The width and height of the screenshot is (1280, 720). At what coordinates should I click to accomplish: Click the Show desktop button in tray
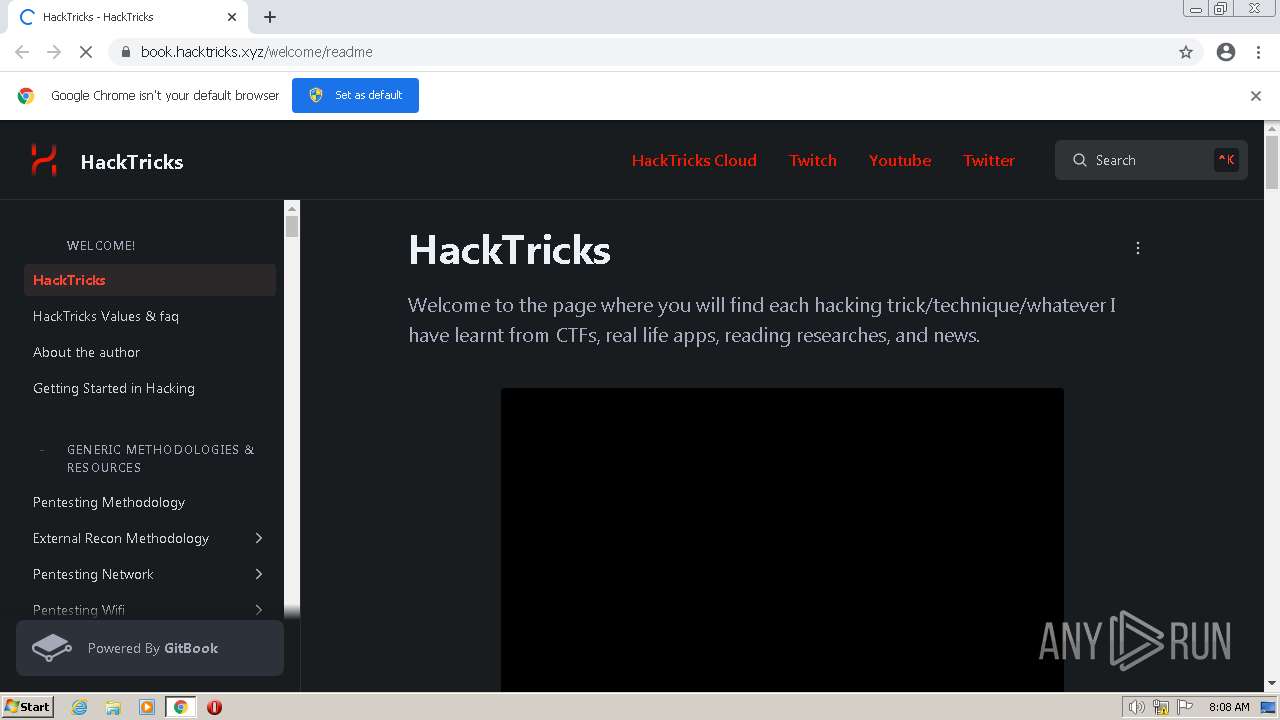(x=1268, y=707)
